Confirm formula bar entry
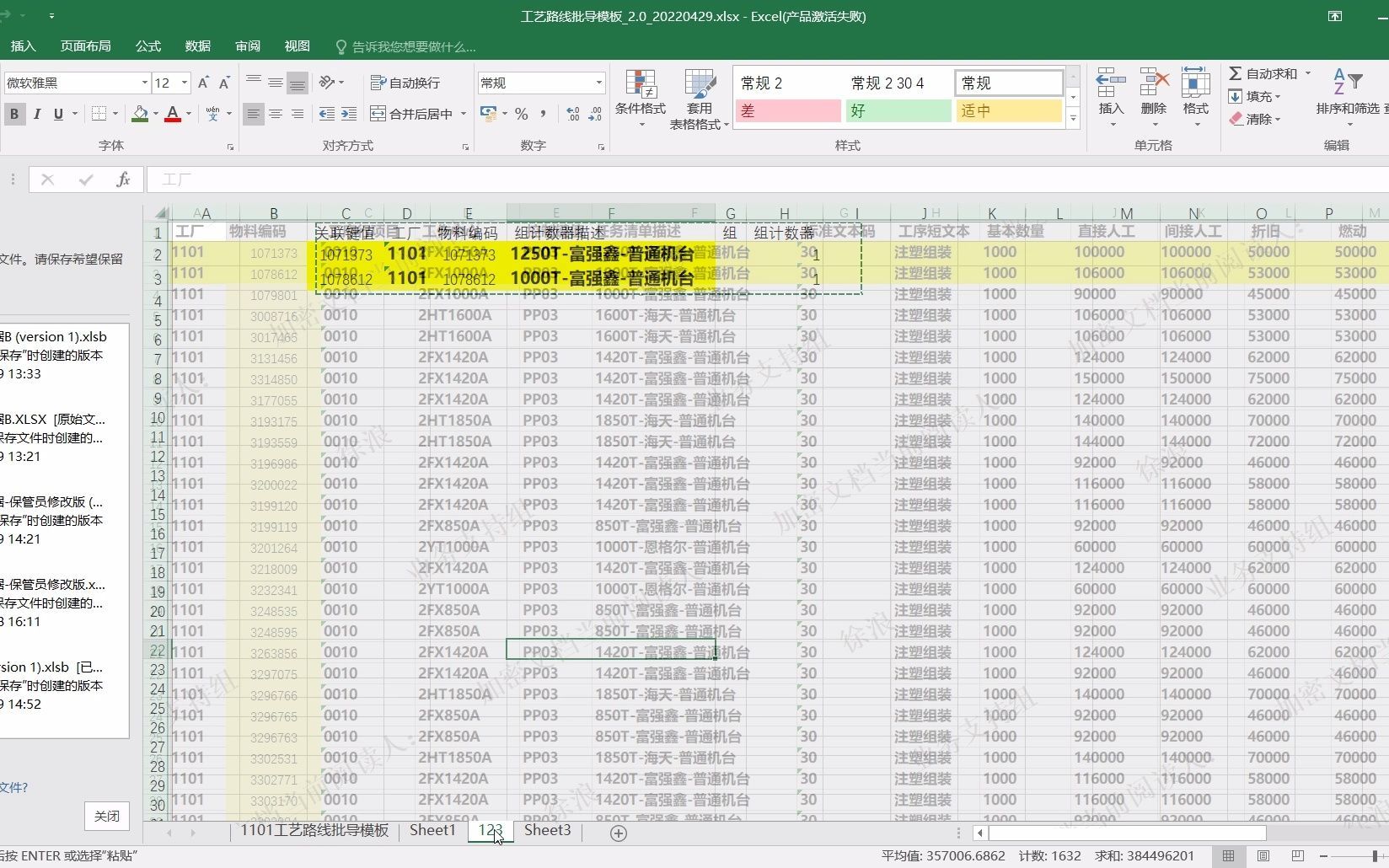 coord(85,179)
